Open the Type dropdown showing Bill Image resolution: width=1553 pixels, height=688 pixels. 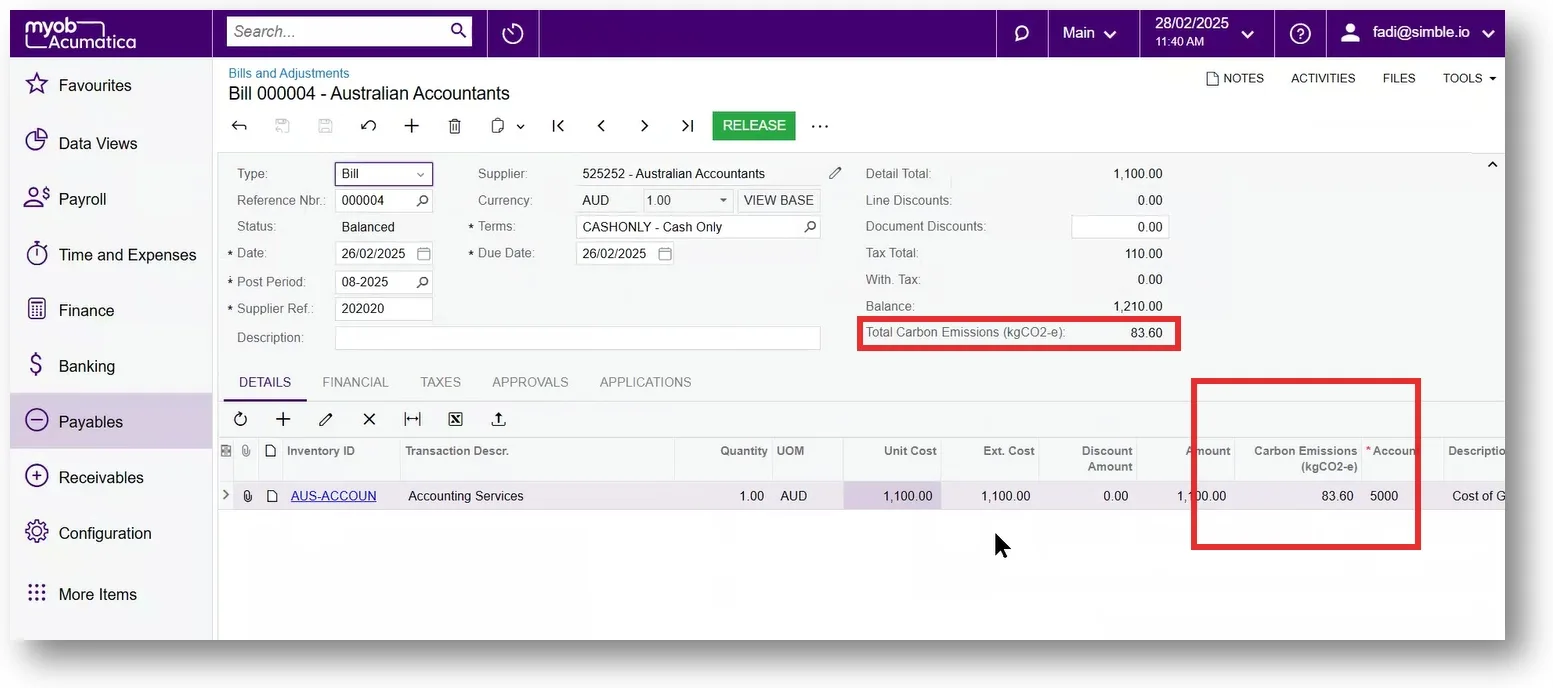(x=383, y=174)
